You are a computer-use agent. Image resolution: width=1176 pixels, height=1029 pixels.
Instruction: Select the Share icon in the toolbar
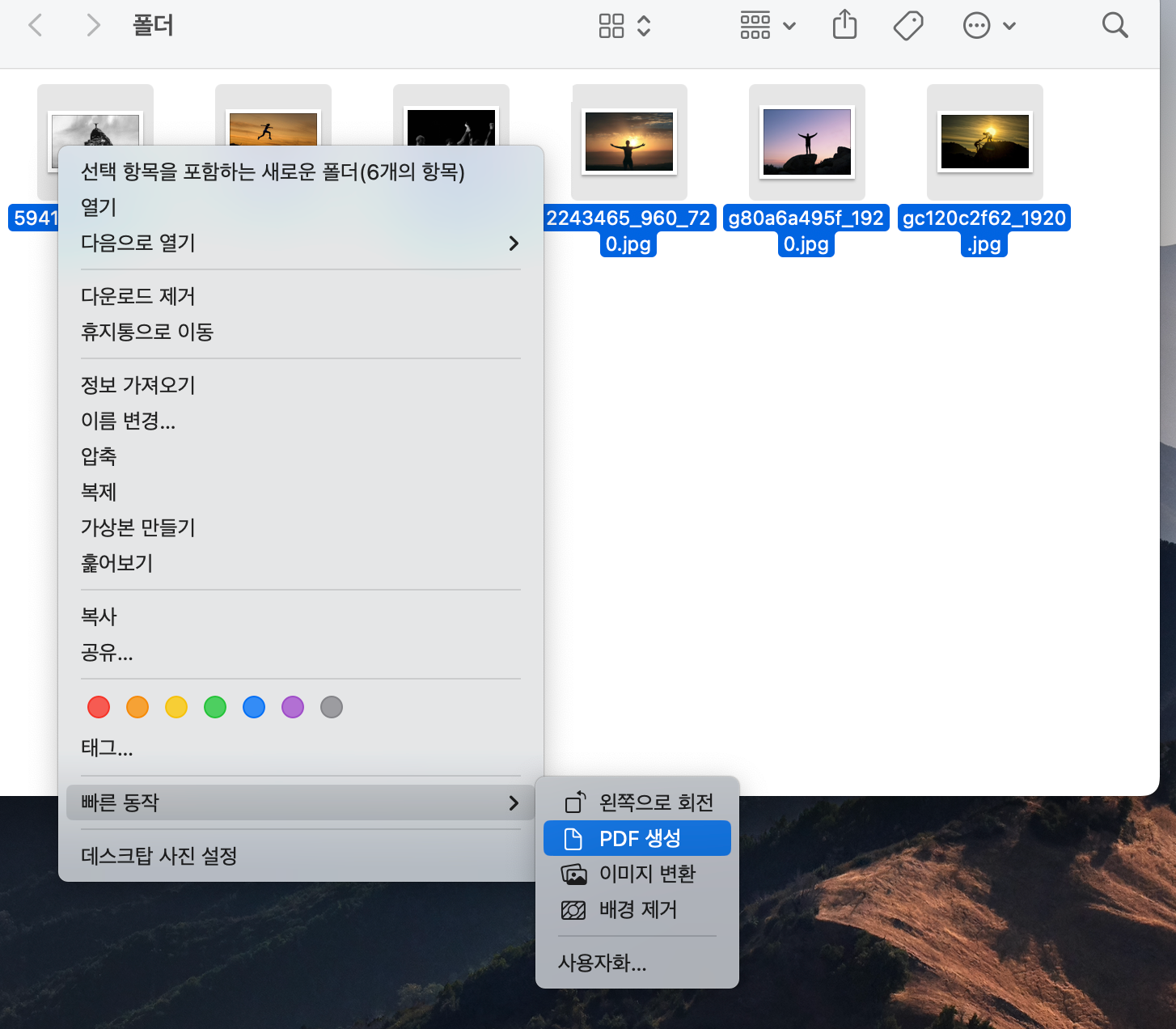pos(844,25)
